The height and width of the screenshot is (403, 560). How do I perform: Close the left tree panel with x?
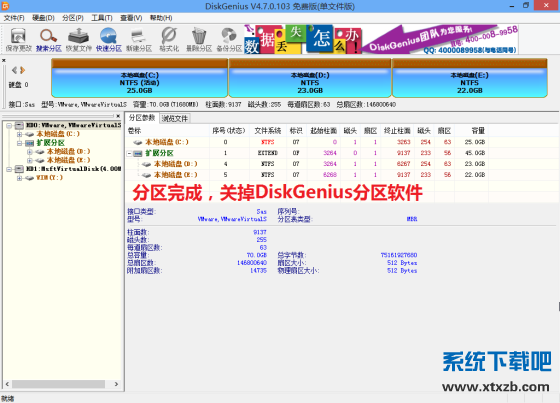click(x=118, y=116)
